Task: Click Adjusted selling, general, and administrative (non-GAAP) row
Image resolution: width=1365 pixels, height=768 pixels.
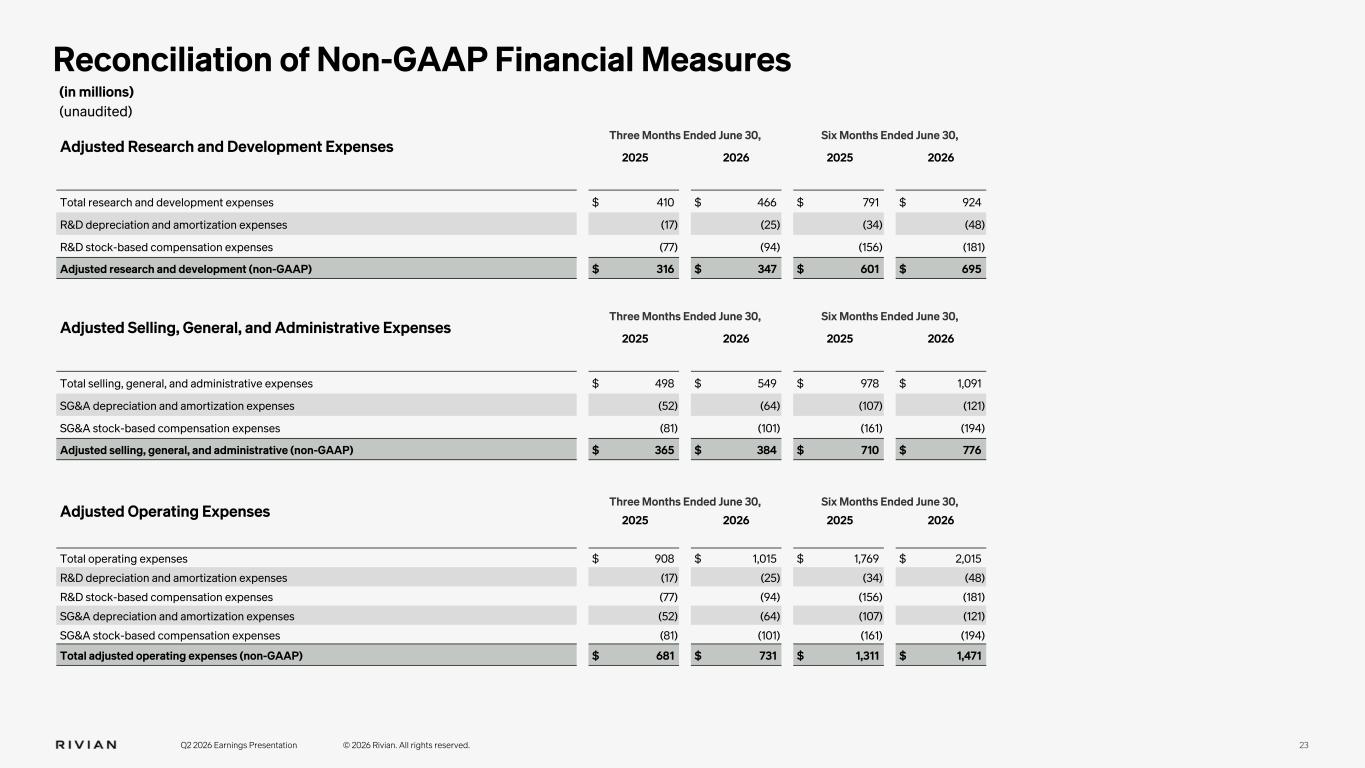Action: point(523,450)
